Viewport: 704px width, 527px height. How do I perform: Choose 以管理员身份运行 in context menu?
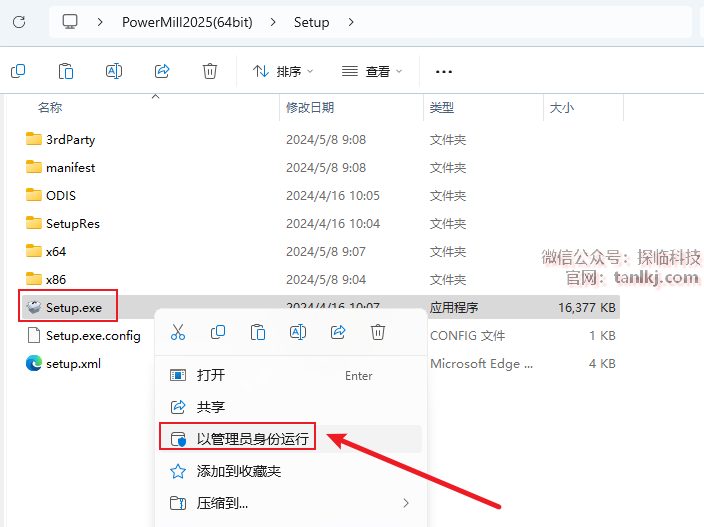coord(290,439)
